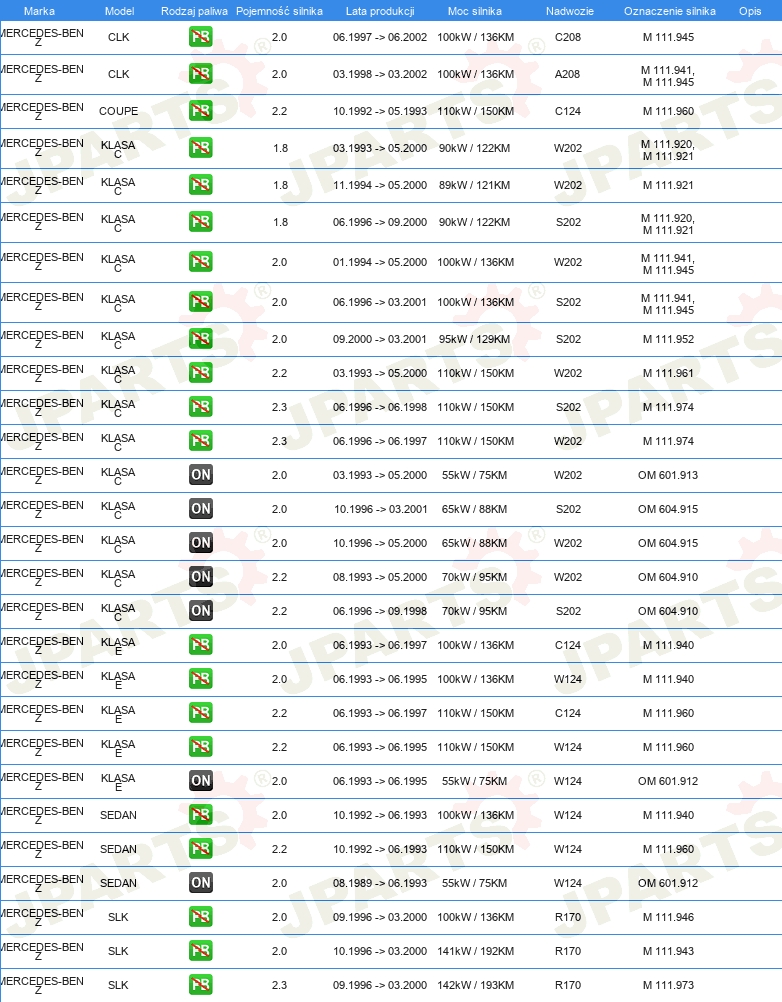Click petrol icon in W202 06.1996 -> 06.1997 row
Screen dimensions: 782x1002
click(201, 441)
